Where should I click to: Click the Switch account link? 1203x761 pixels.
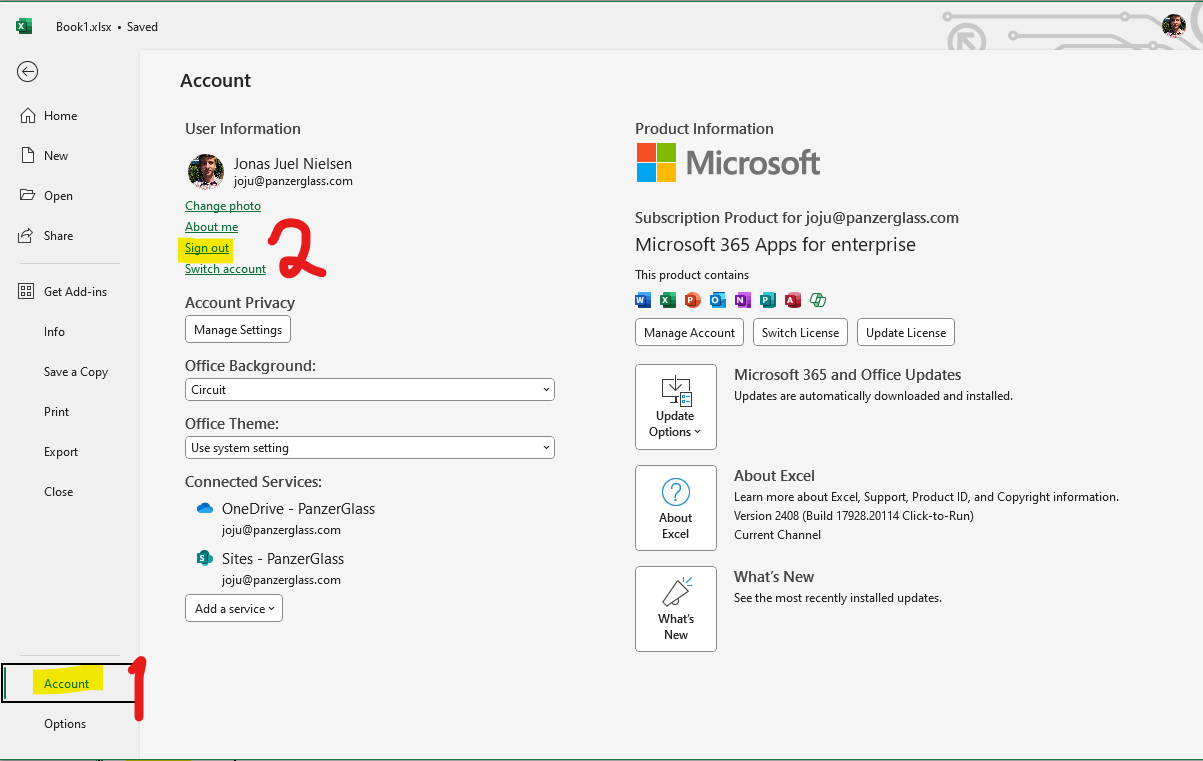[225, 269]
